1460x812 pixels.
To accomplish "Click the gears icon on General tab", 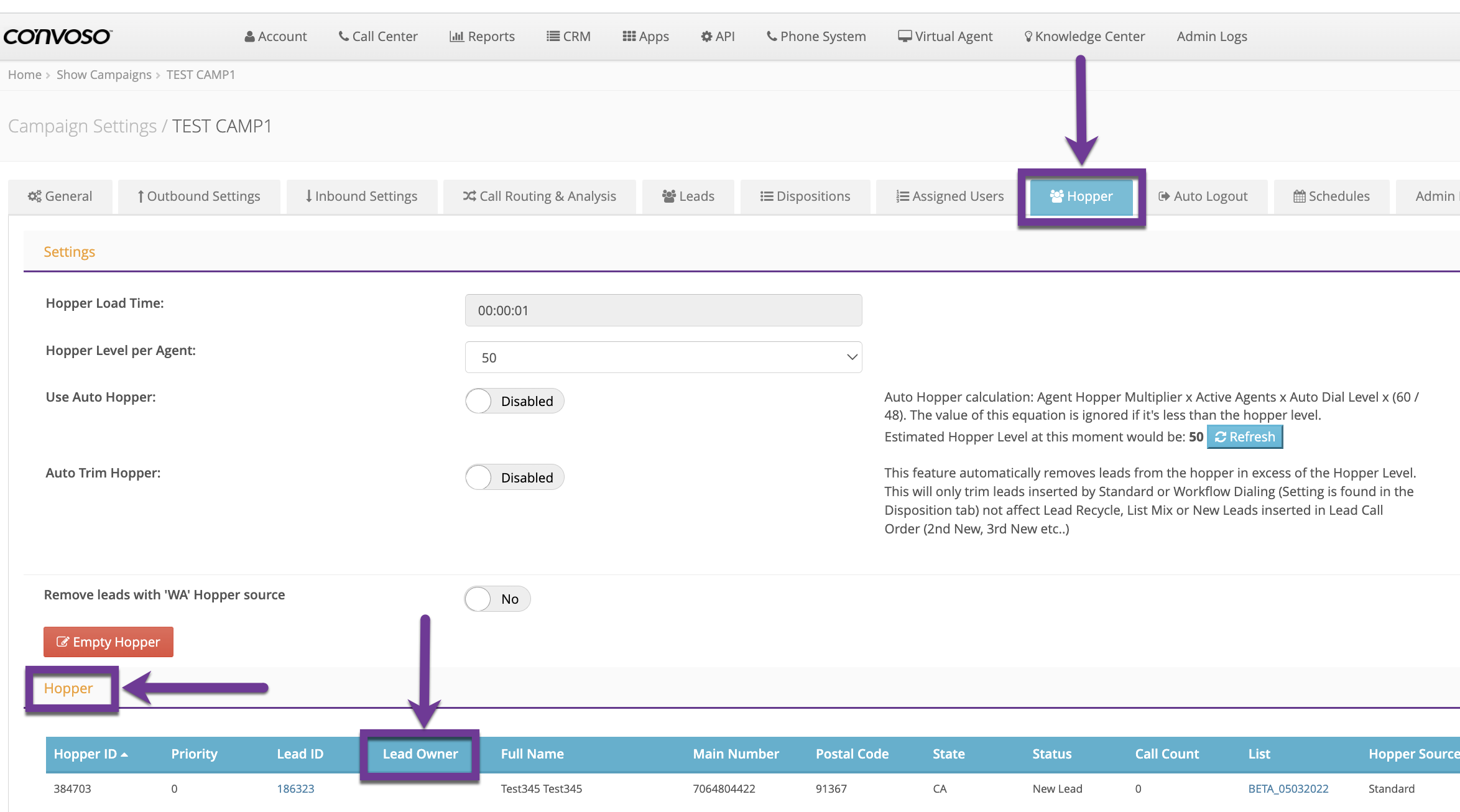I will point(34,196).
